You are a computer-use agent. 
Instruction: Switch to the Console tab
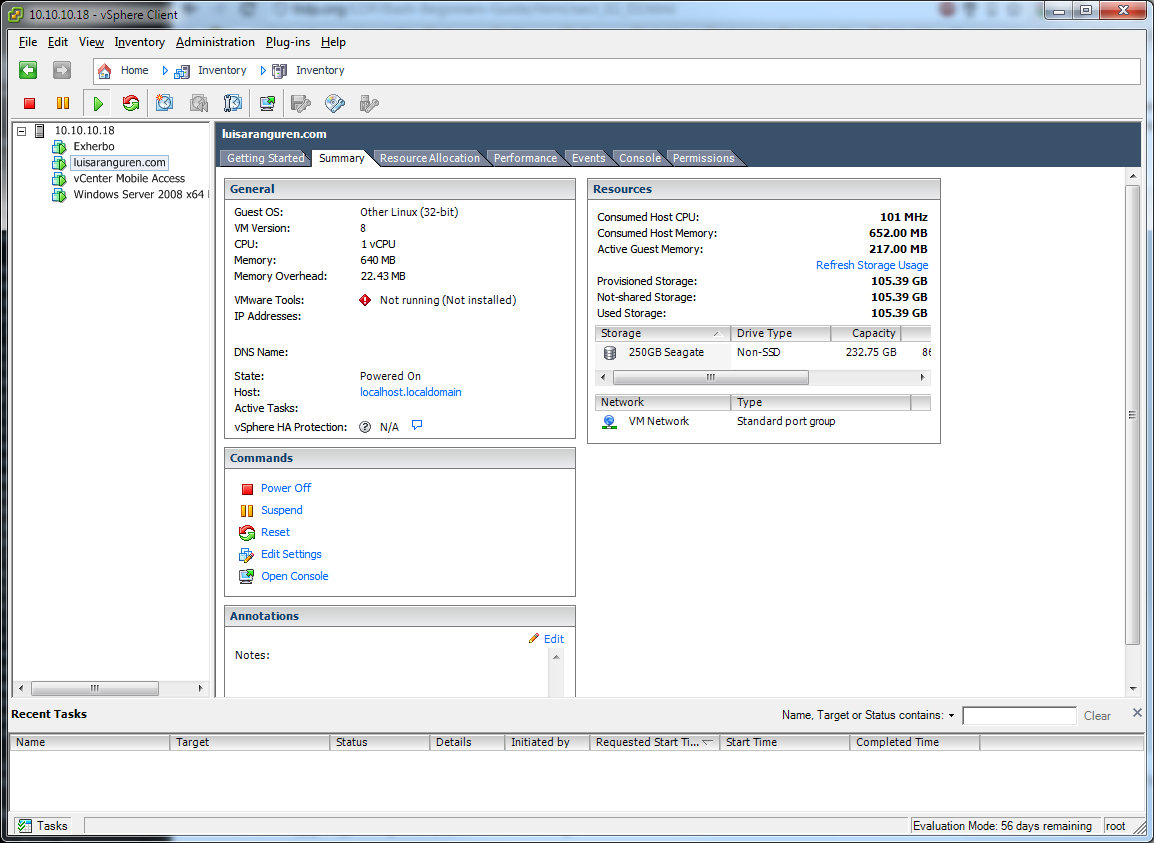(640, 158)
